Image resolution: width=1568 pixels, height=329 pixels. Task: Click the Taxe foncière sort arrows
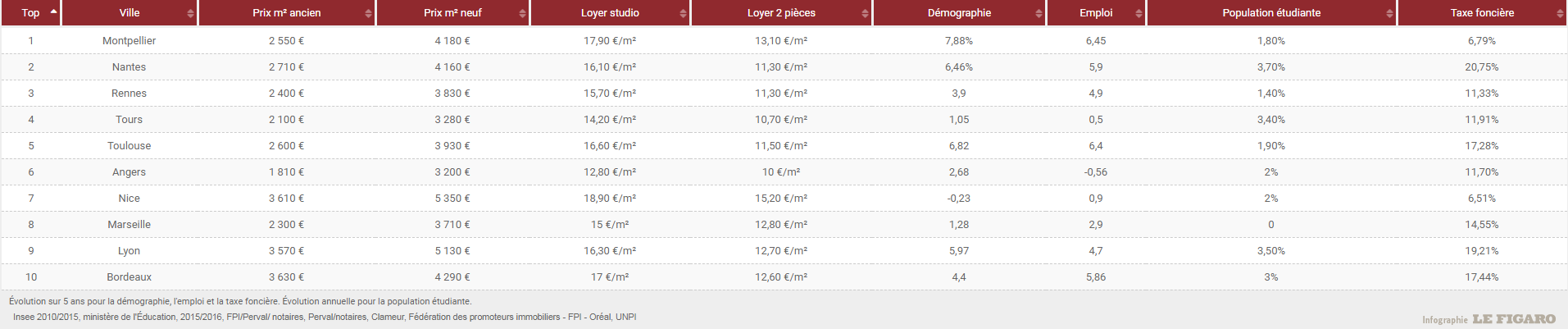[1559, 13]
